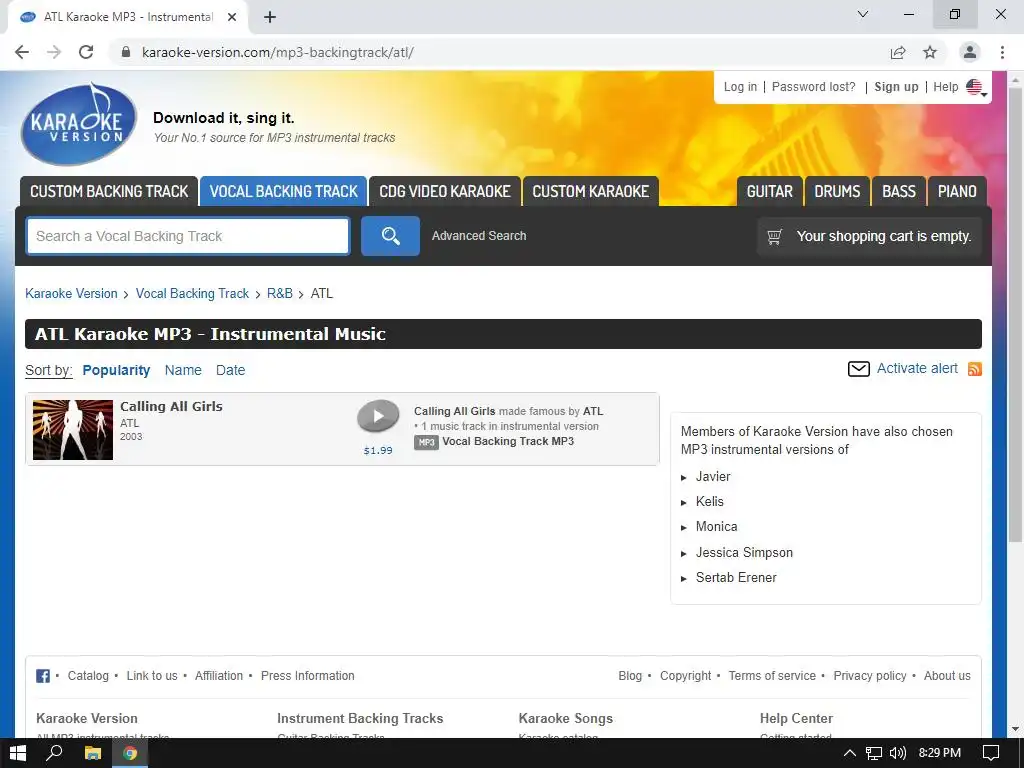Click the Search a Vocal Backing Track field
The height and width of the screenshot is (768, 1024).
[188, 236]
